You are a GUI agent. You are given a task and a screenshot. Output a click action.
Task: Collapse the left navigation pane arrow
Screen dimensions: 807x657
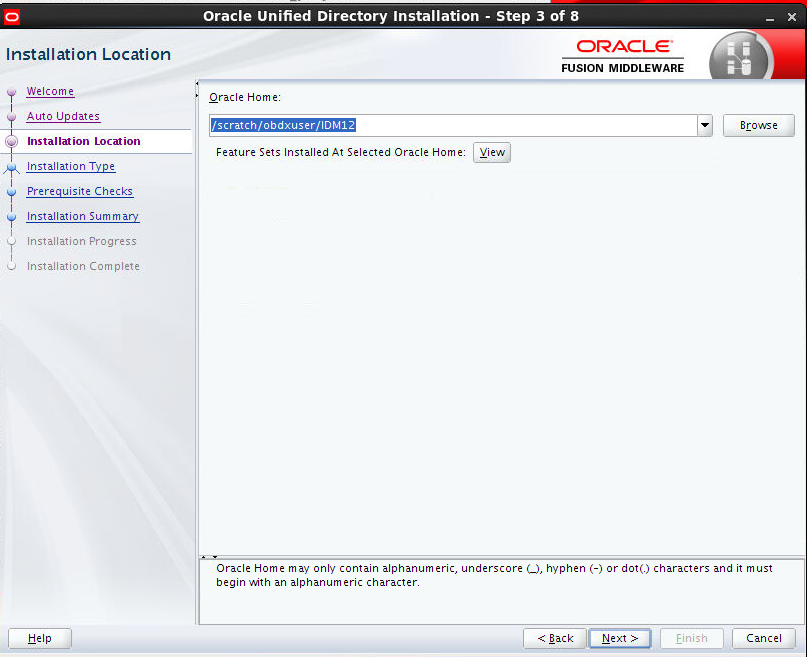[197, 83]
